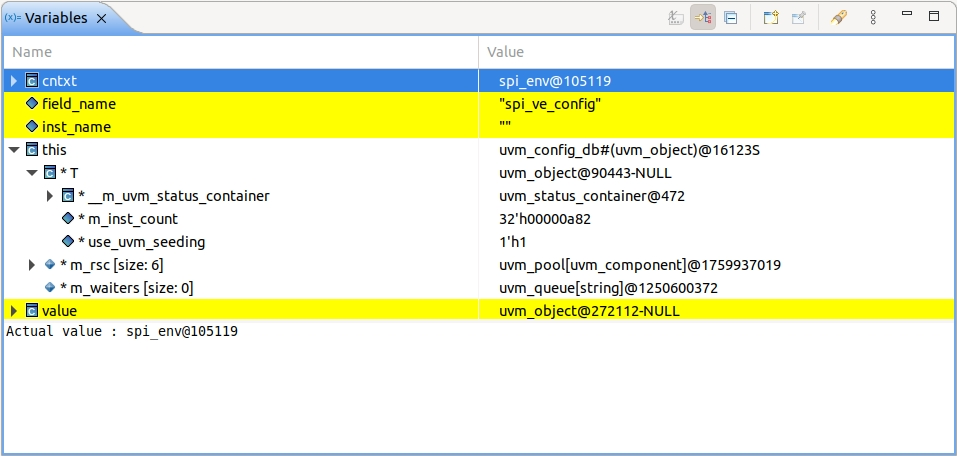
Task: Click the value uvm_object@90443-NULL
Action: point(585,173)
